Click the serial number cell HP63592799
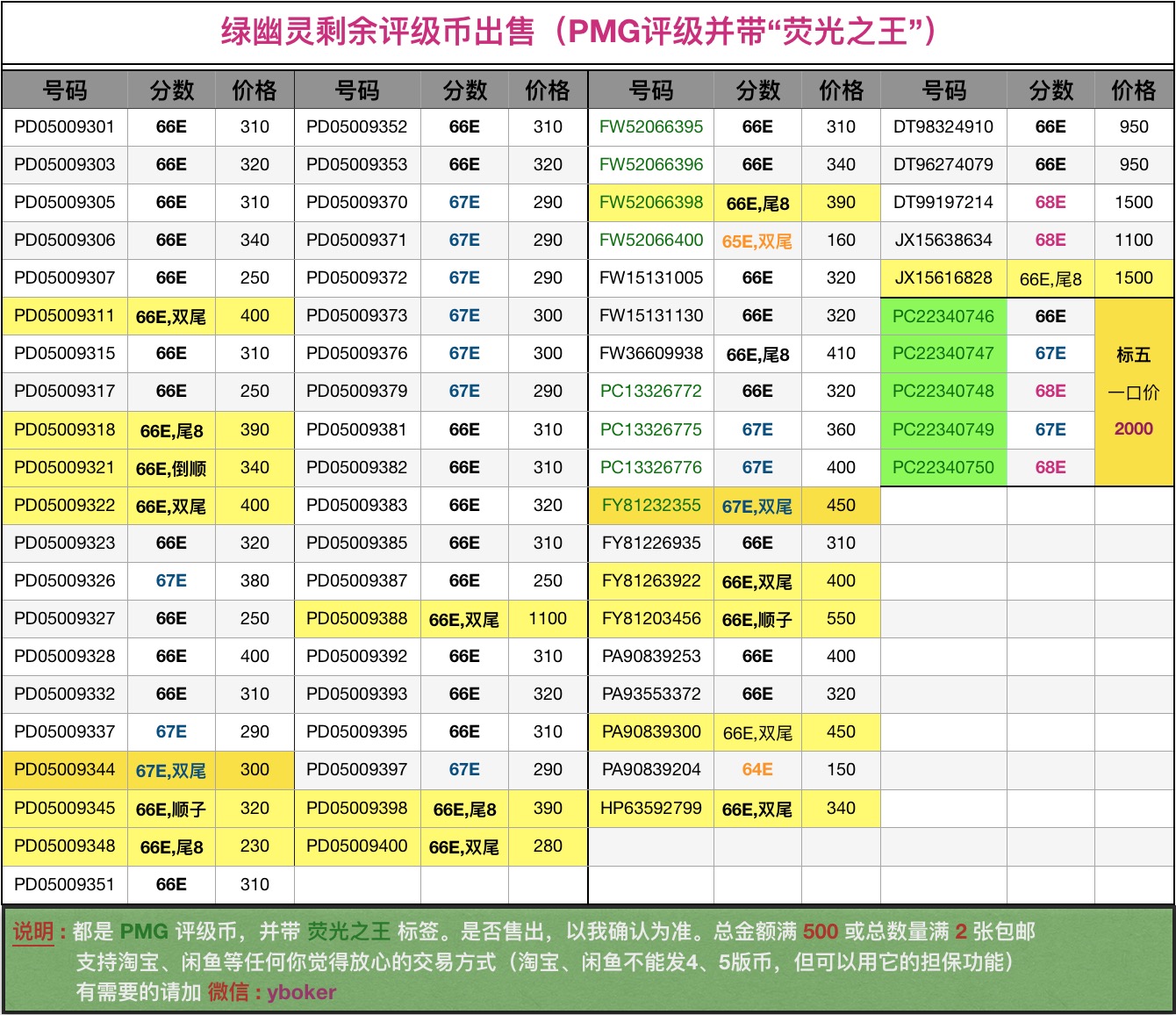The height and width of the screenshot is (1015, 1176). click(651, 808)
